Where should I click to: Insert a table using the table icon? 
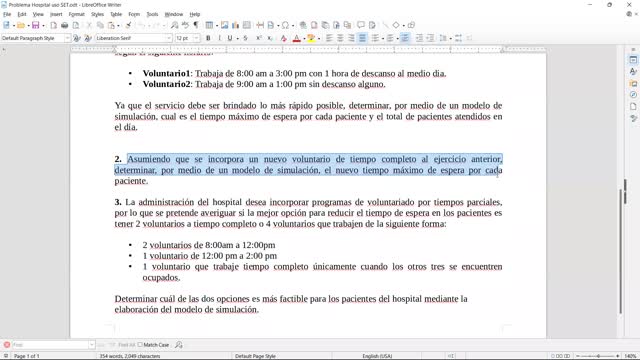[x=209, y=25]
